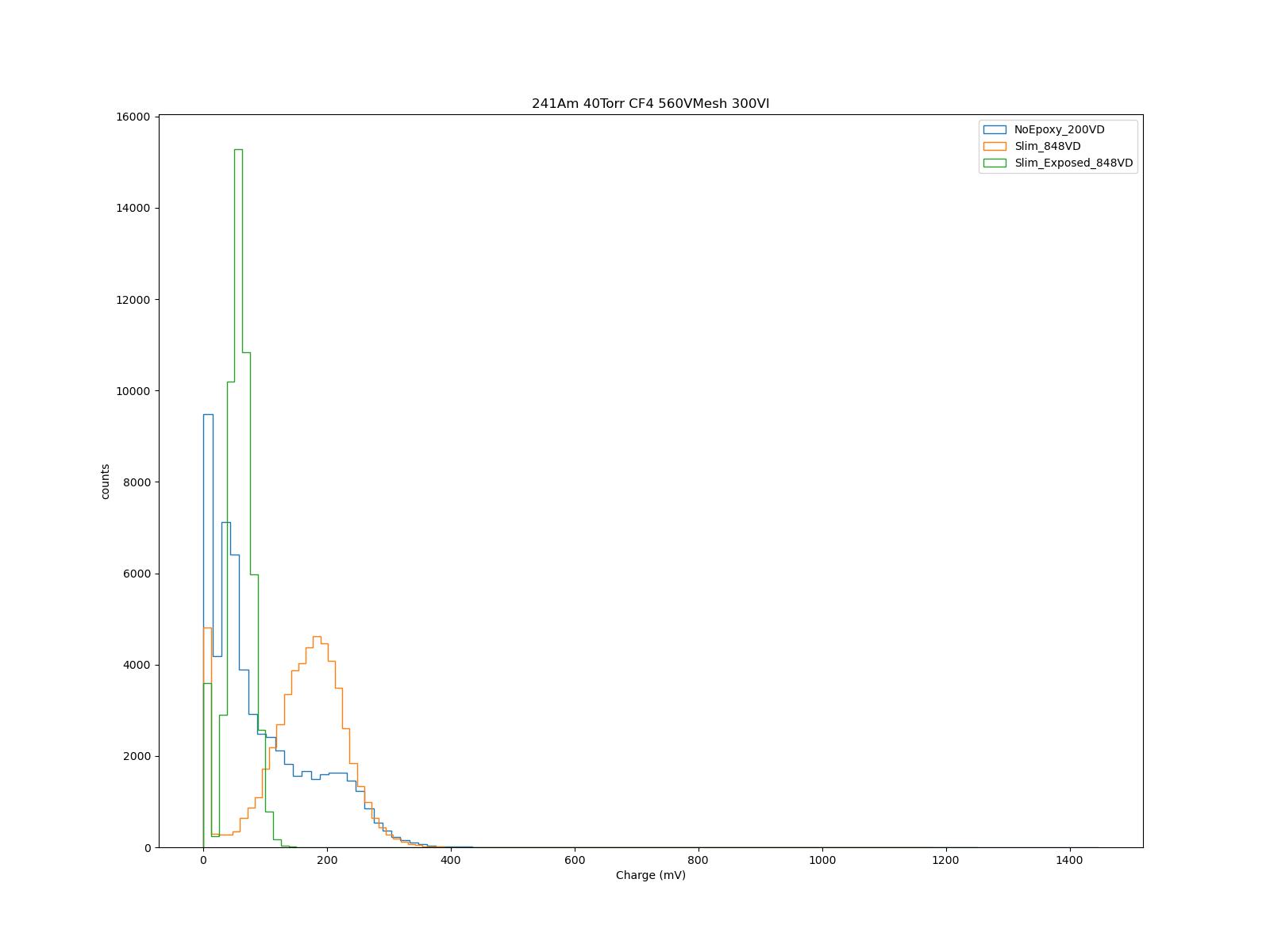Click the x-axis tick label 1400
This screenshot has height=952, width=1270.
coord(1069,860)
